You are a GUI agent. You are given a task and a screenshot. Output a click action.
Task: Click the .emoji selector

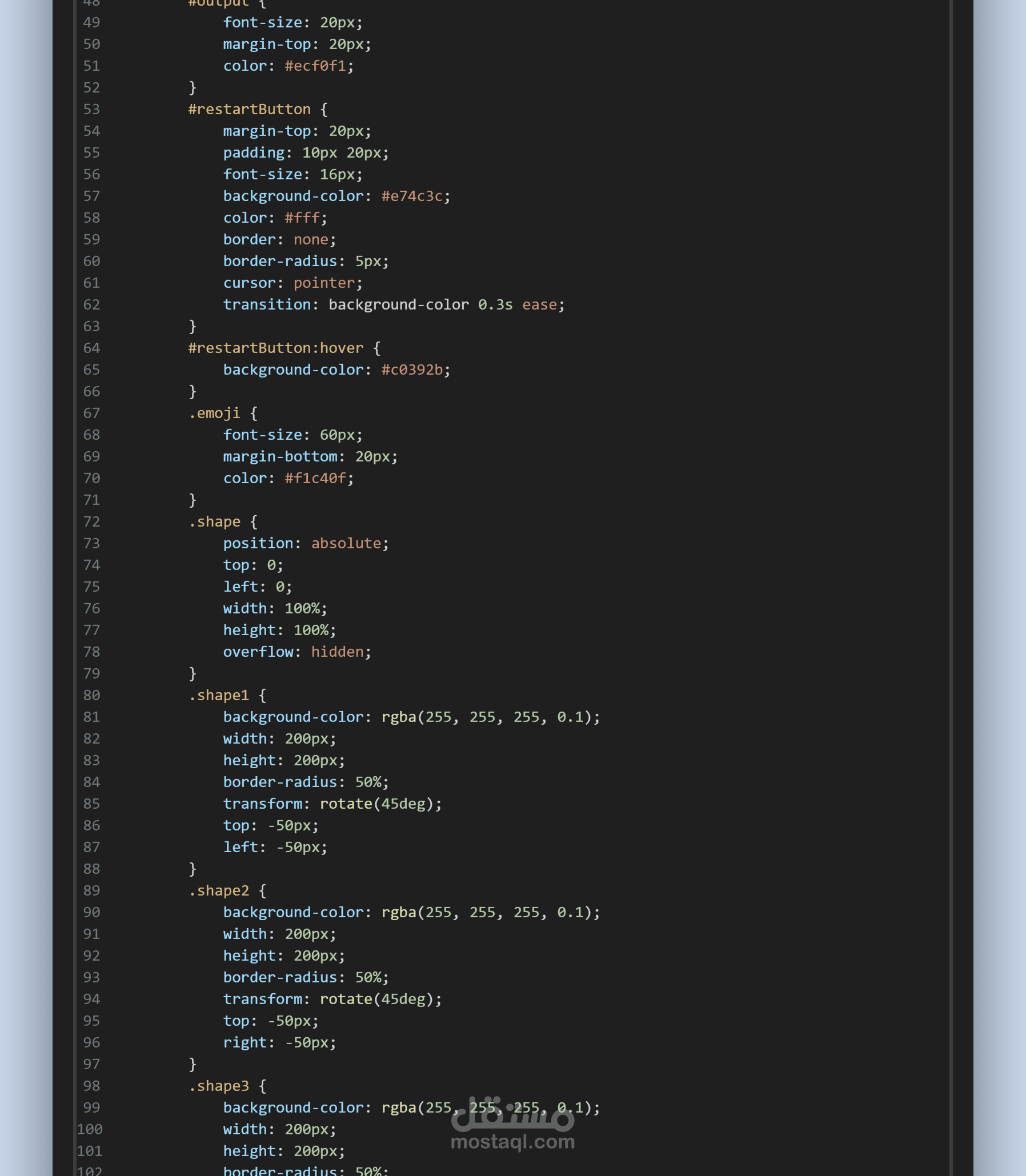214,414
